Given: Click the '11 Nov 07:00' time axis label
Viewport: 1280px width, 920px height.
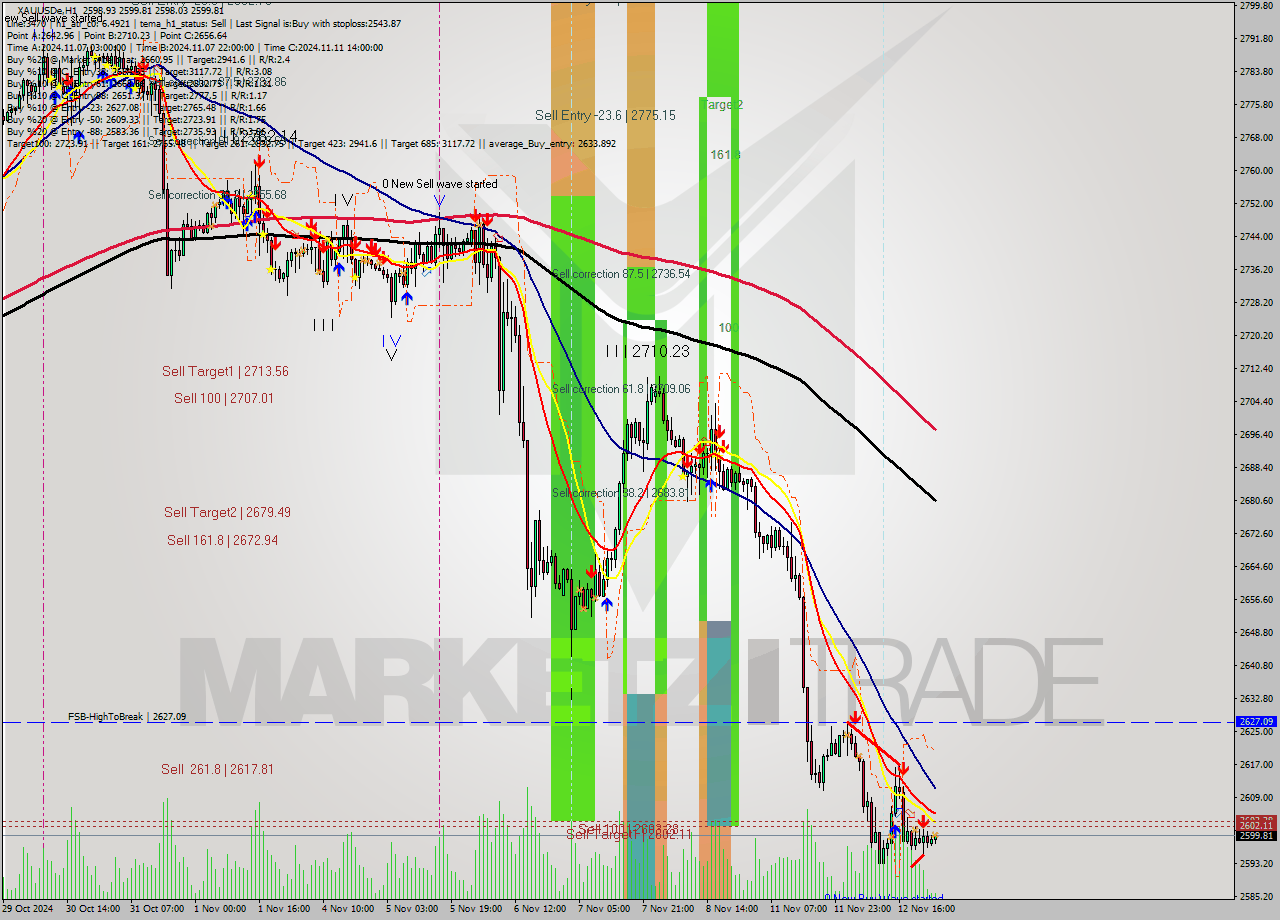Looking at the screenshot, I should point(798,909).
